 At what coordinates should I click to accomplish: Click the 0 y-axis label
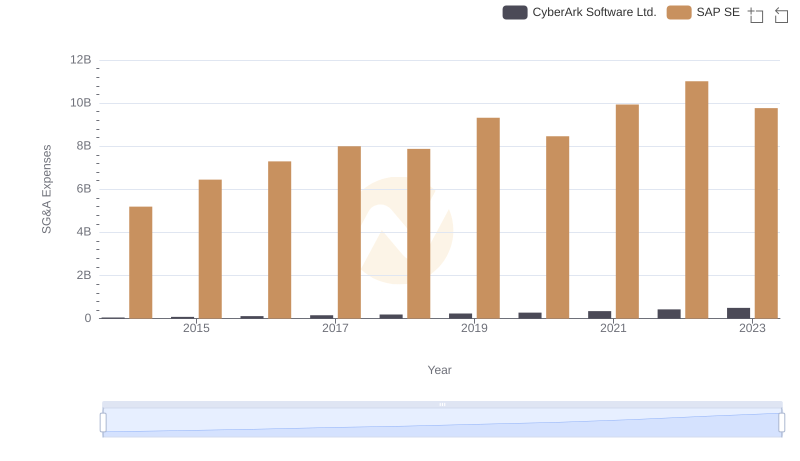tap(88, 318)
